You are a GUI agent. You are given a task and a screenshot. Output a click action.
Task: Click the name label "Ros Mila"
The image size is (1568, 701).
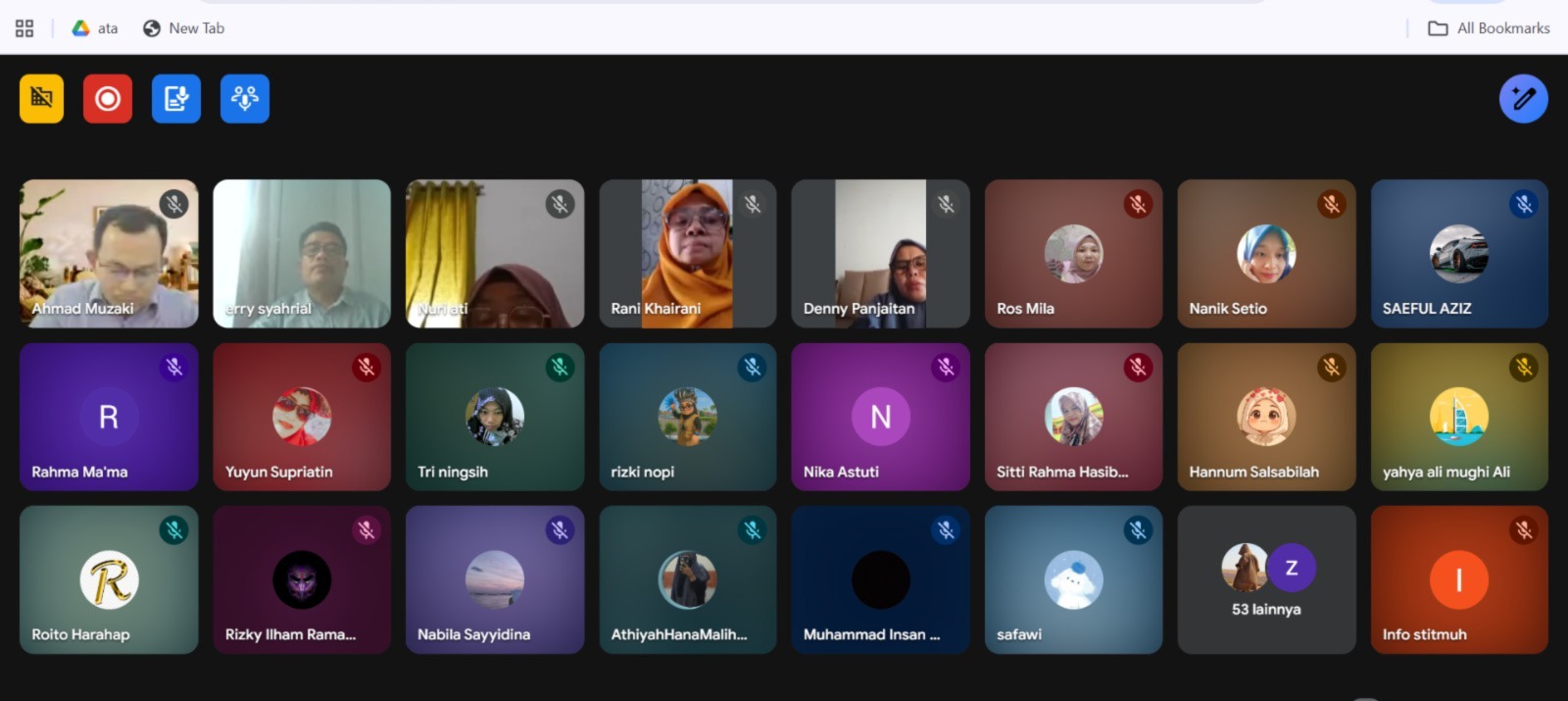point(1025,308)
